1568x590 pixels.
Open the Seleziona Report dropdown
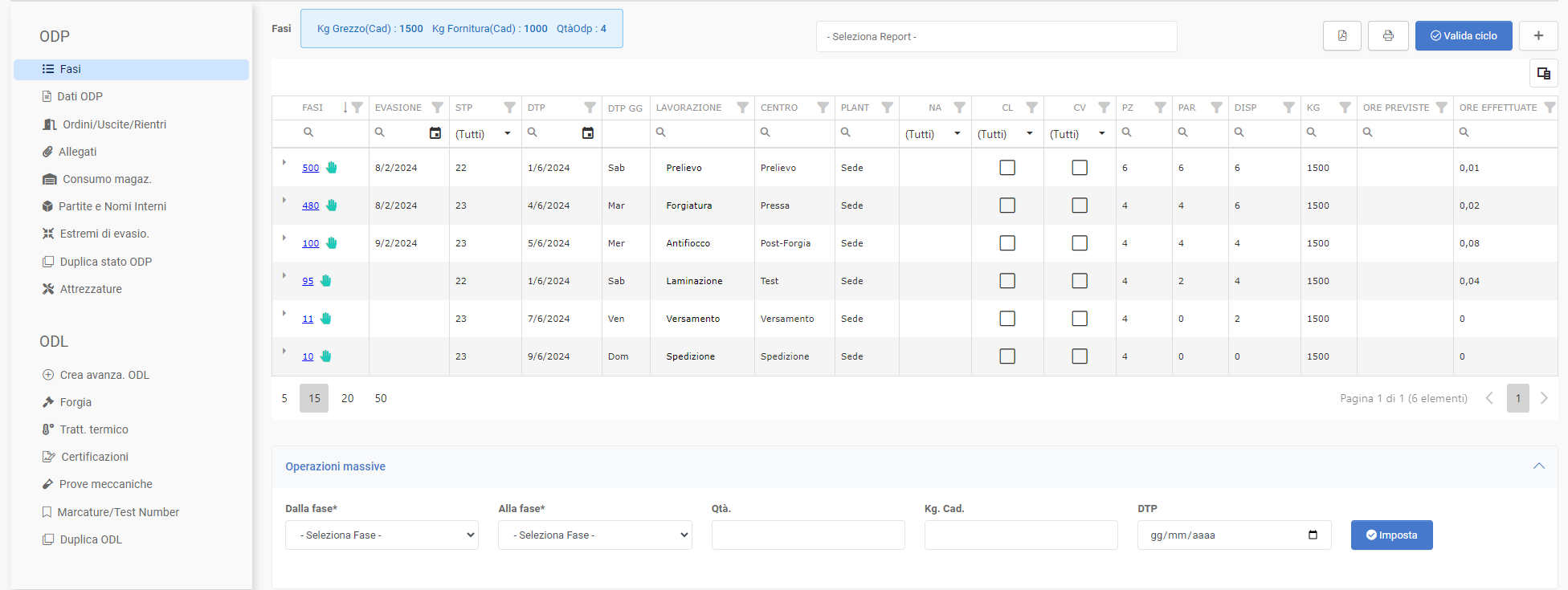(996, 37)
